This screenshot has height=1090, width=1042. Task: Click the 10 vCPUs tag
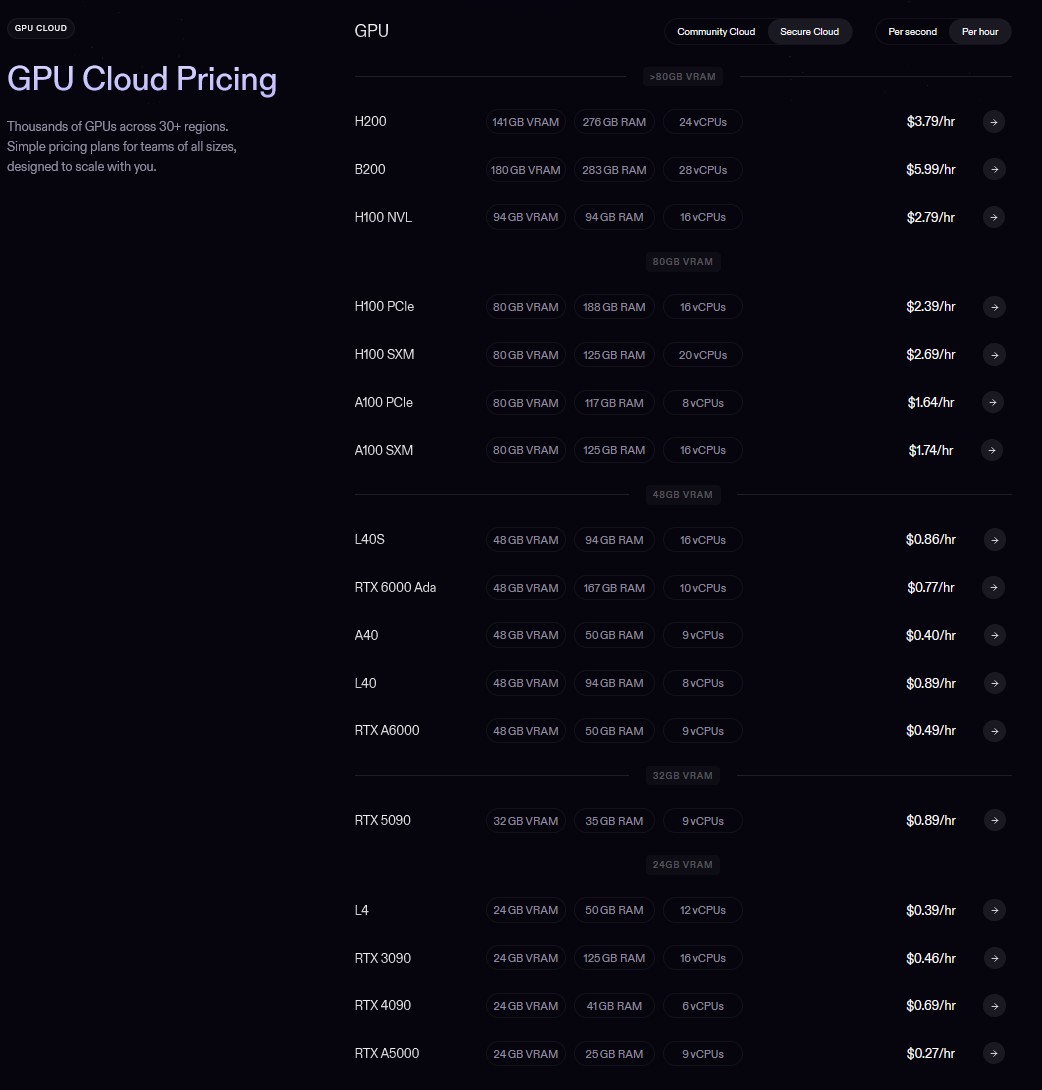pos(703,587)
